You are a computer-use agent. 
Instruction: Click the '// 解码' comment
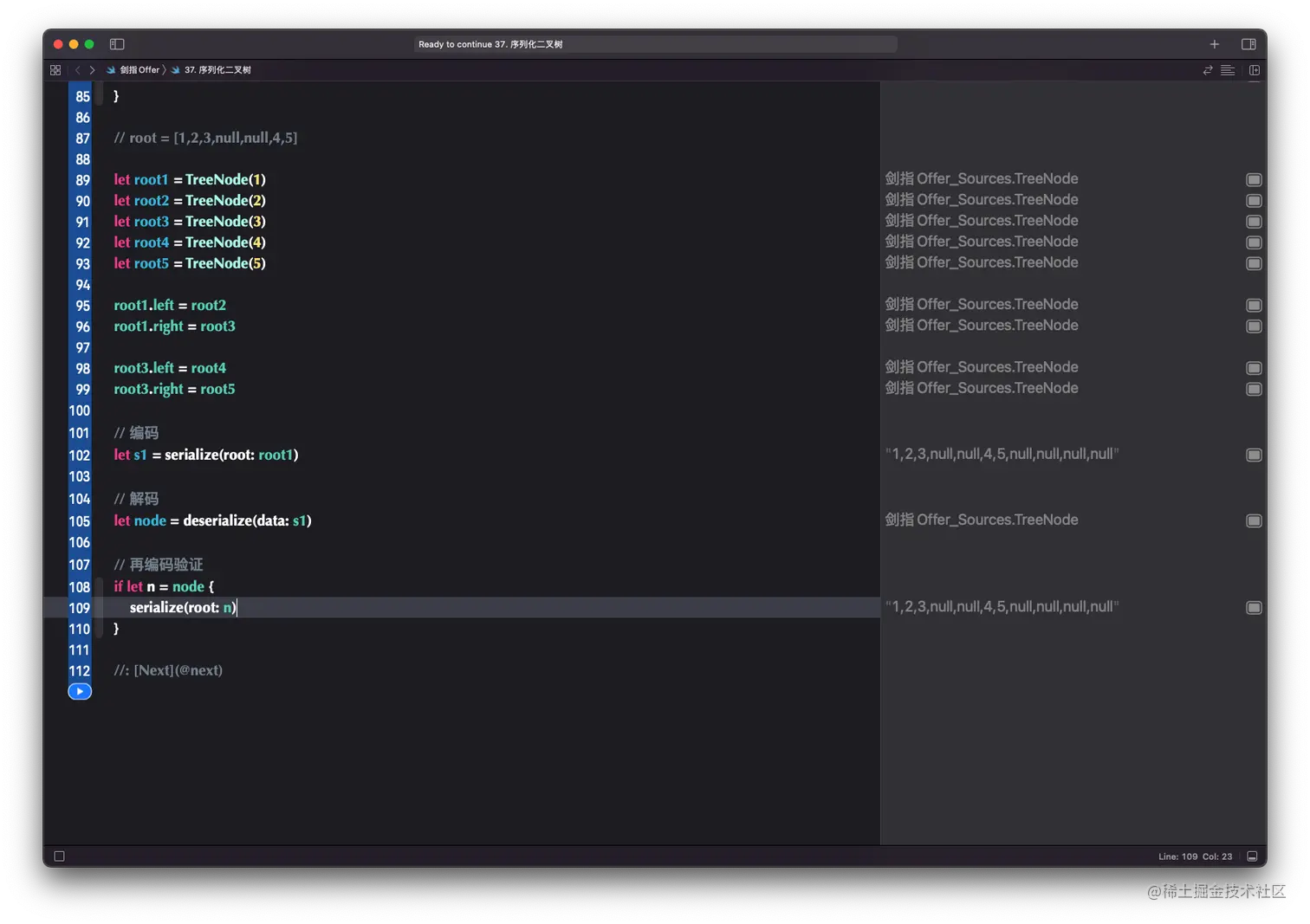(136, 499)
